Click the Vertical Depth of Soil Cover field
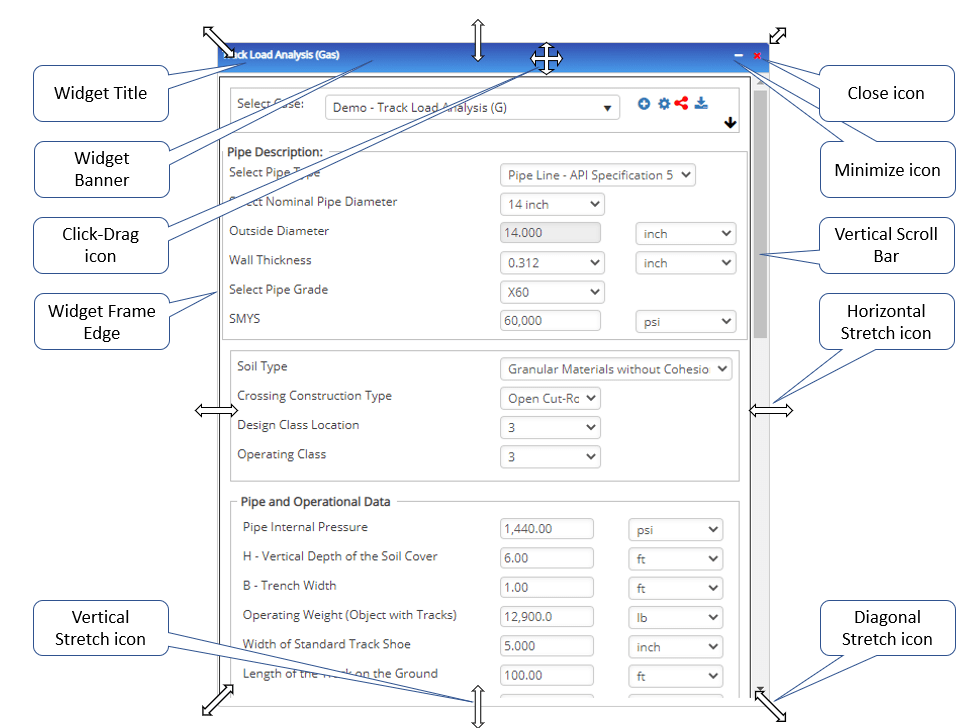The width and height of the screenshot is (972, 728). (x=547, y=557)
